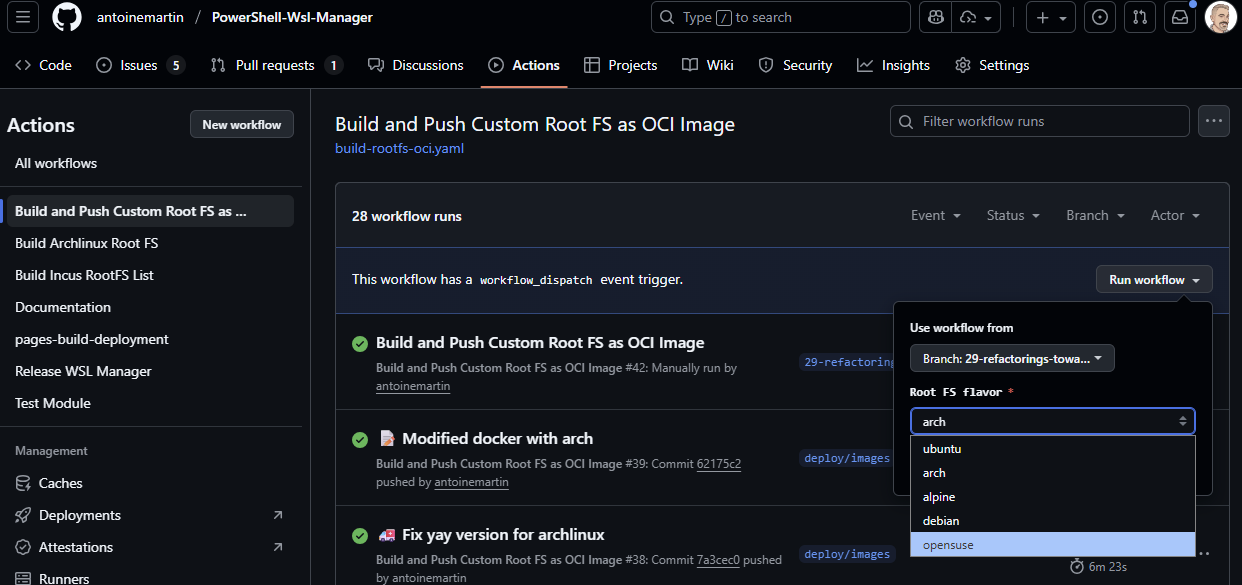
Task: Open commit 7a3cec0 link
Action: coord(718,560)
